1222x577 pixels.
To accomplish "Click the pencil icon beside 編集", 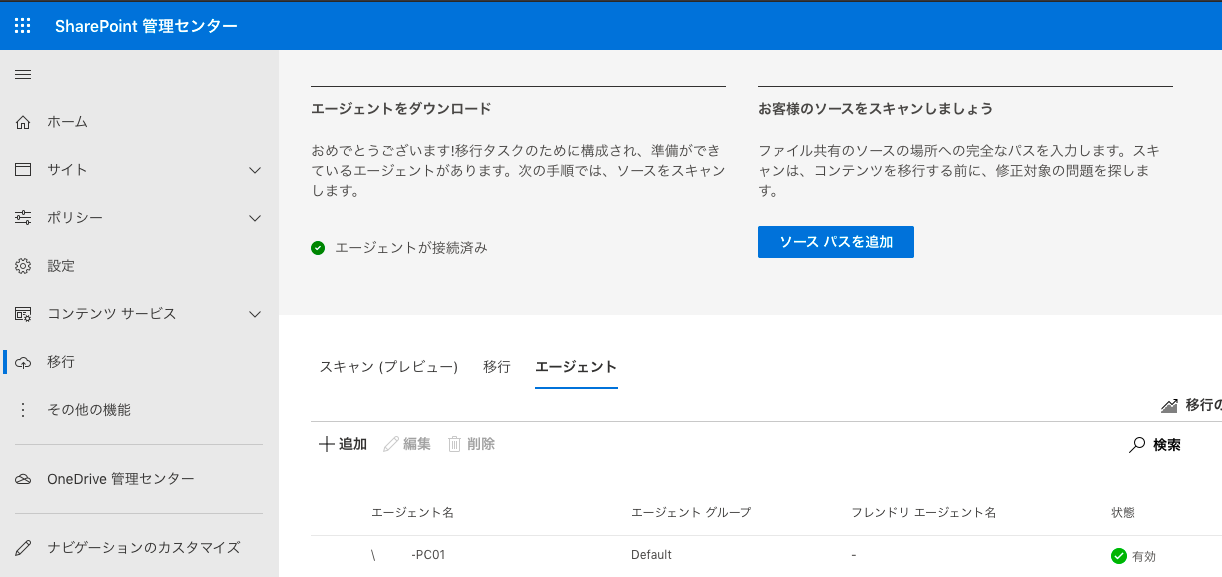I will 391,444.
